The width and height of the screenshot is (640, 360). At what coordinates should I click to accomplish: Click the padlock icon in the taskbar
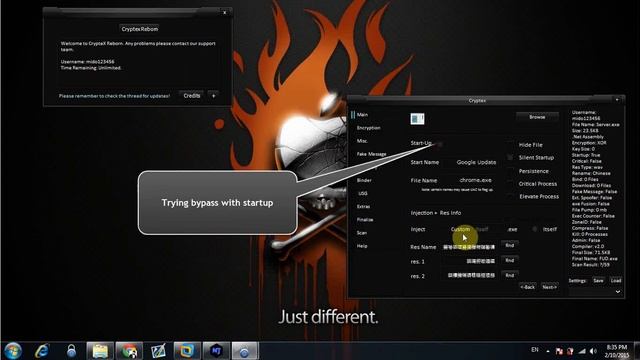(x=71, y=351)
